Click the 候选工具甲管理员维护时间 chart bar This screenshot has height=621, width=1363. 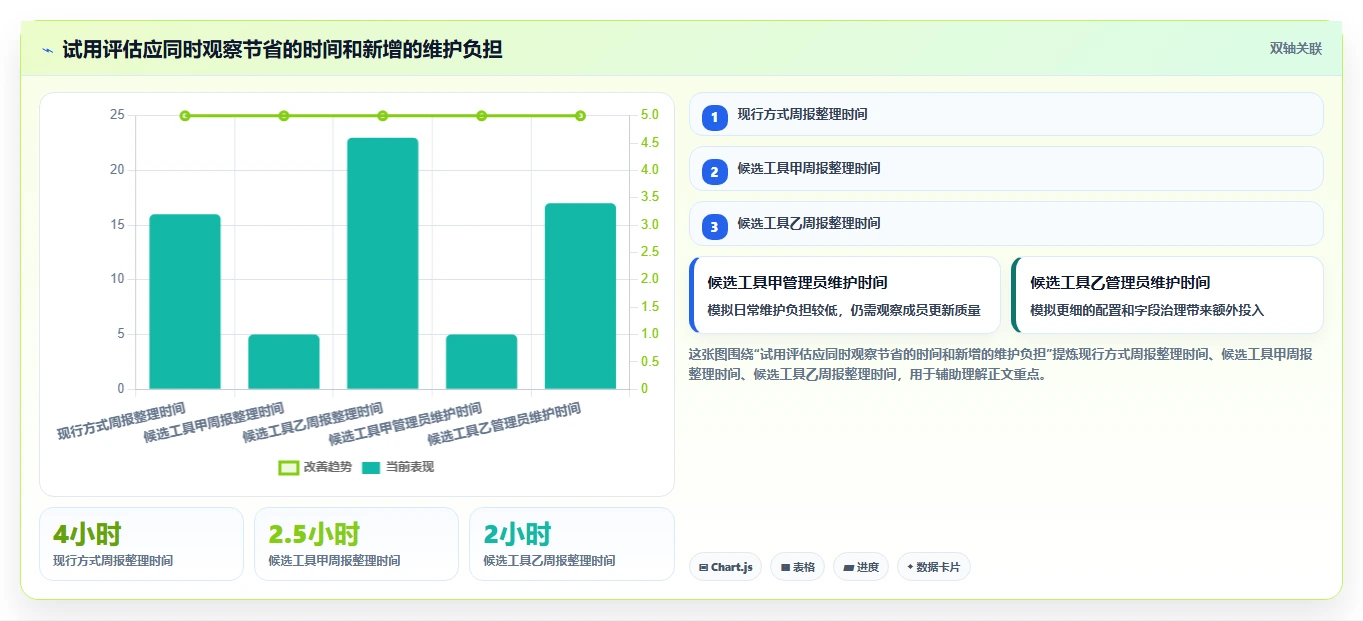pos(481,361)
